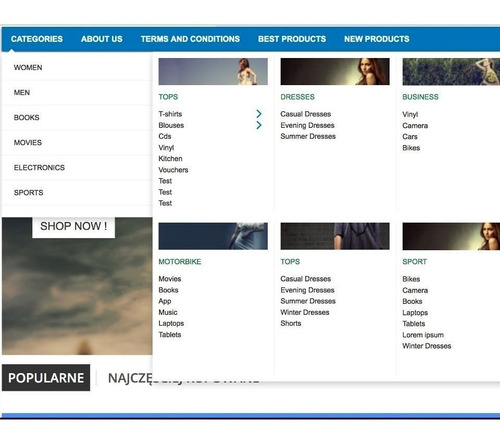Open Tablets link under Sport
The image size is (500, 440).
pyautogui.click(x=414, y=324)
